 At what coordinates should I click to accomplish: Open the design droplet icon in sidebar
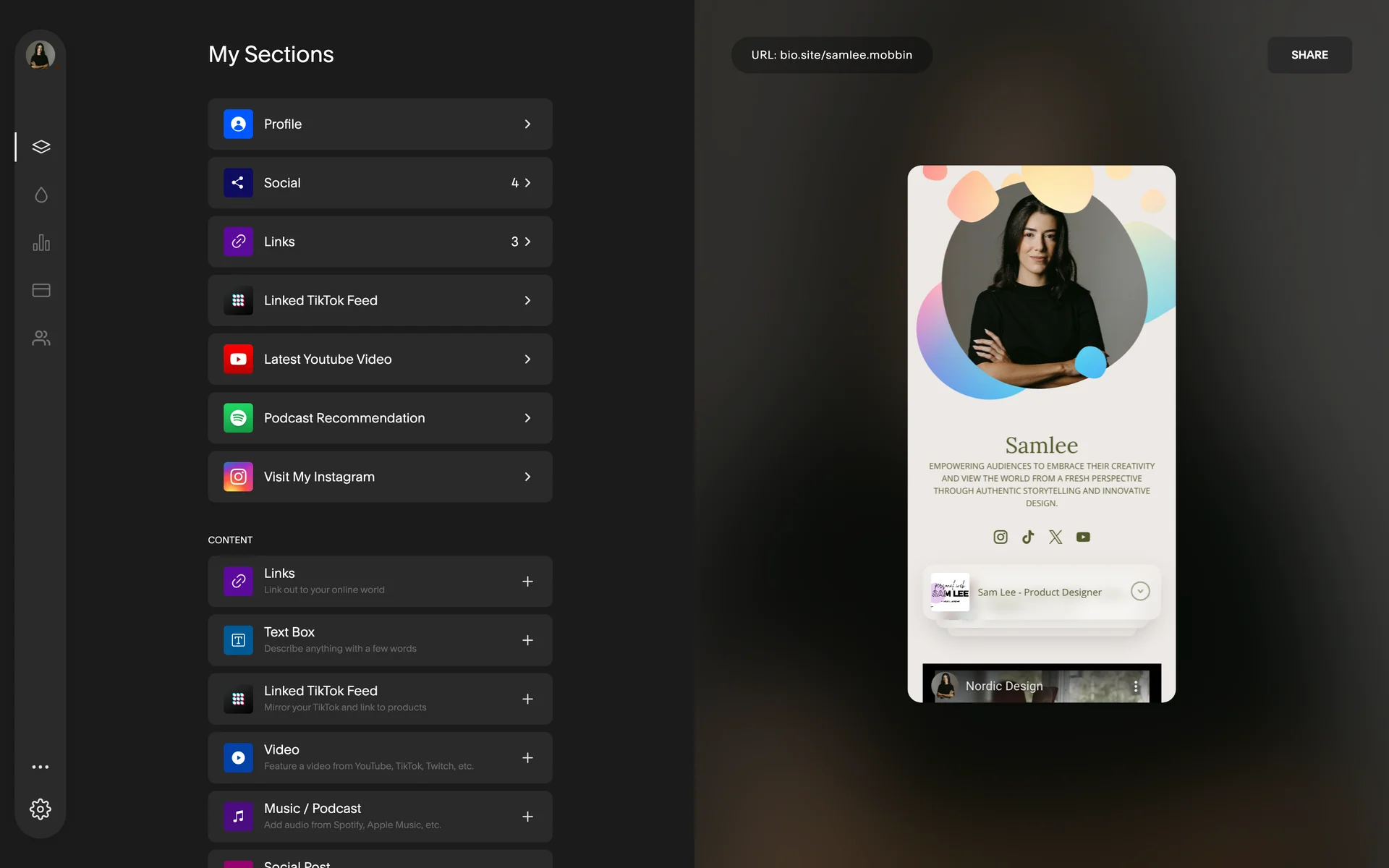[41, 195]
